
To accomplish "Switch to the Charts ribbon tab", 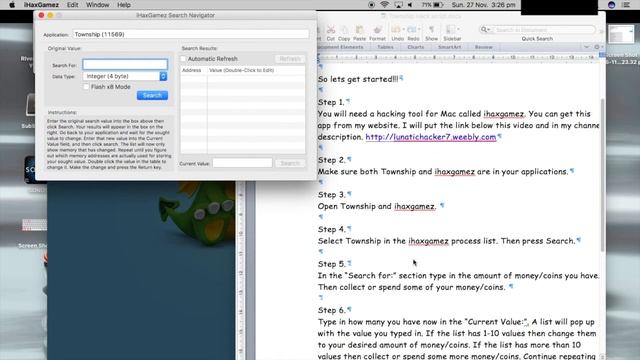I will [416, 47].
